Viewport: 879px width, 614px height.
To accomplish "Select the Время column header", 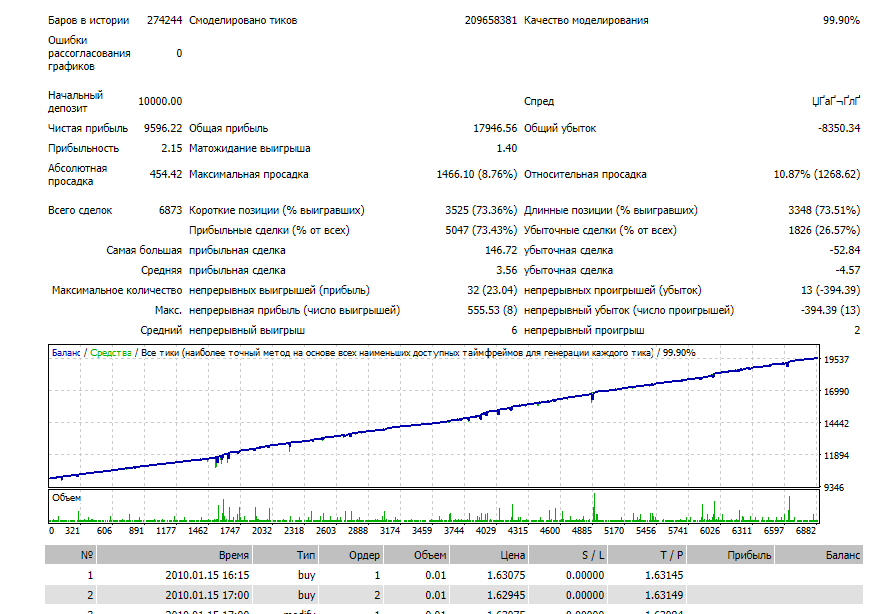I will 174,555.
